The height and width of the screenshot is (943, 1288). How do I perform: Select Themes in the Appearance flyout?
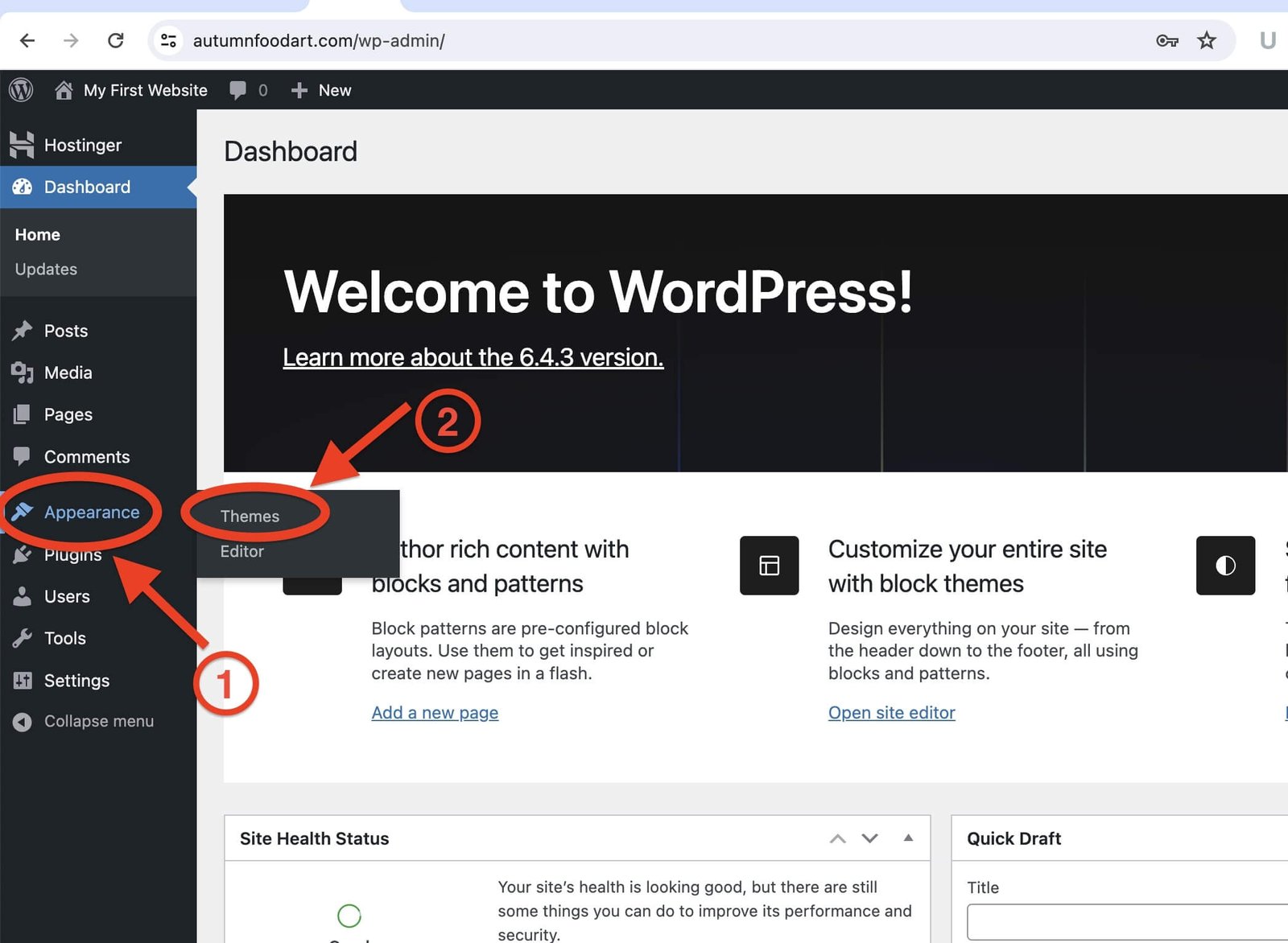(250, 516)
